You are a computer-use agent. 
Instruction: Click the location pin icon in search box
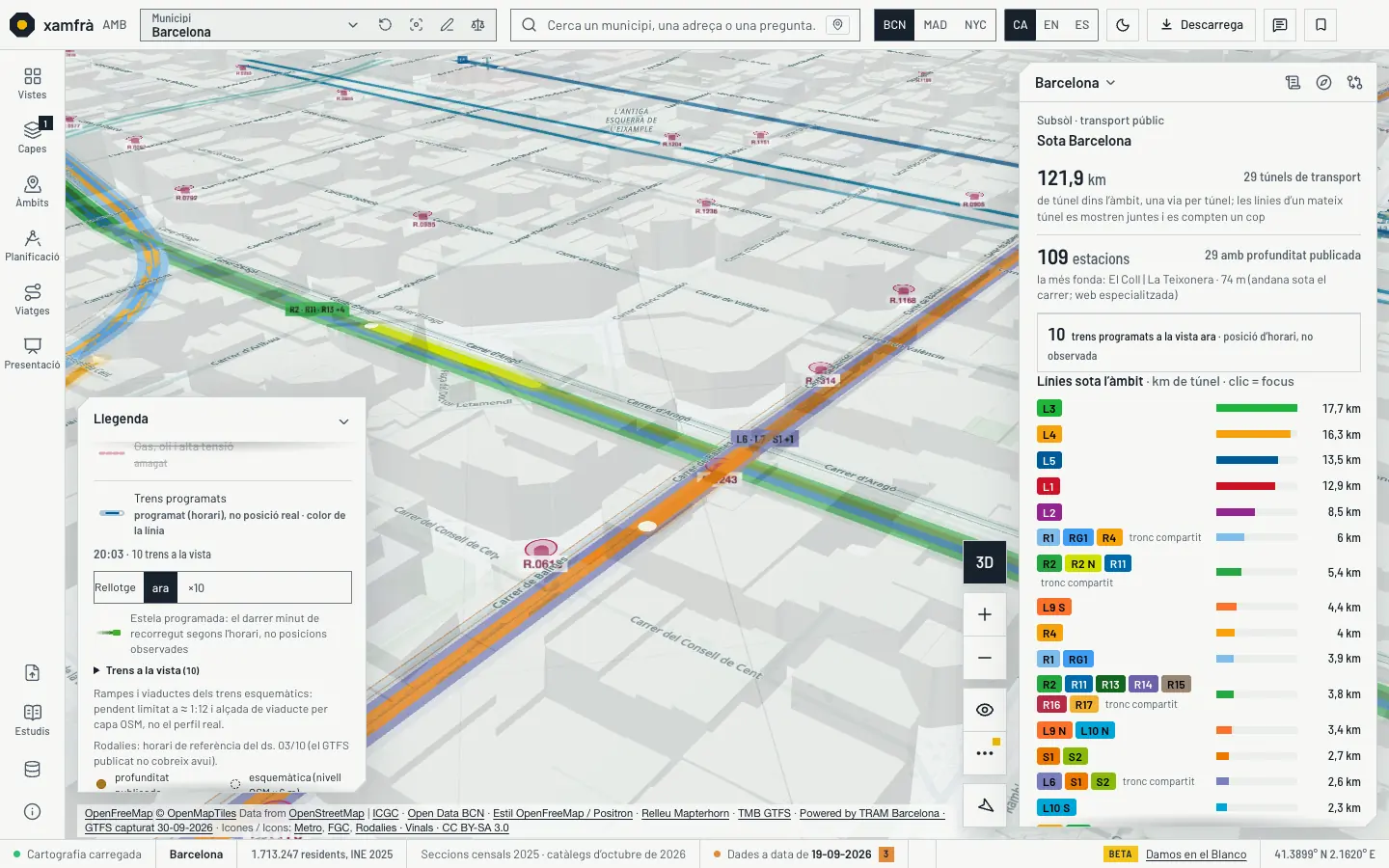coord(838,25)
